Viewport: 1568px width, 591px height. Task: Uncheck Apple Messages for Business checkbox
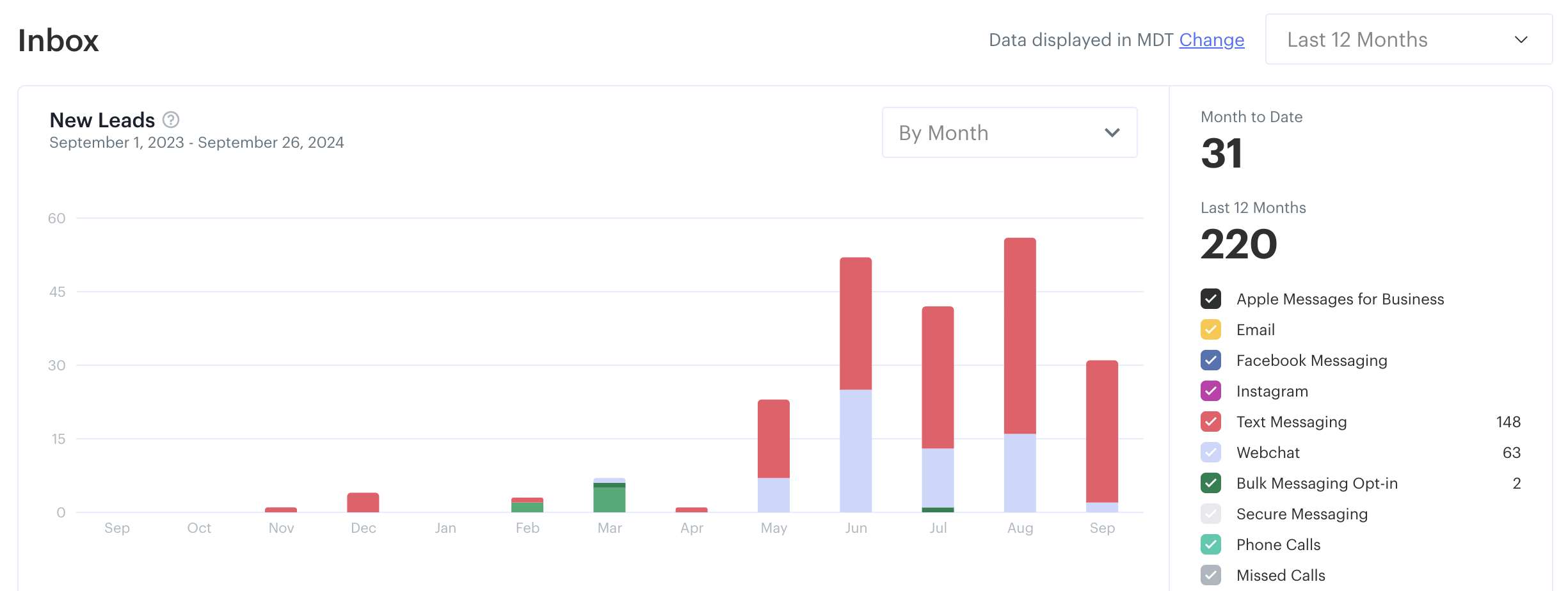(1210, 299)
